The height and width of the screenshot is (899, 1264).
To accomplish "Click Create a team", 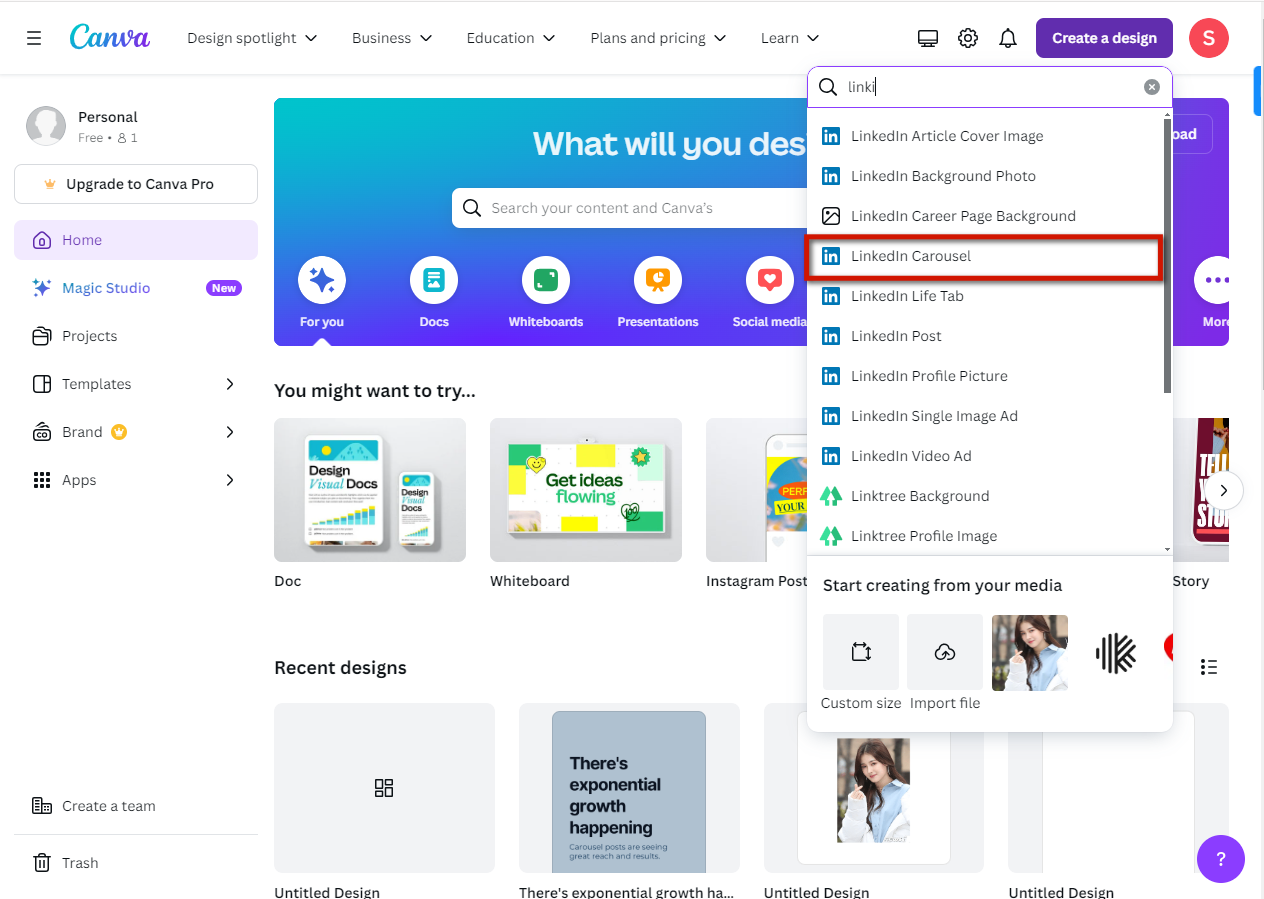I will pos(136,806).
